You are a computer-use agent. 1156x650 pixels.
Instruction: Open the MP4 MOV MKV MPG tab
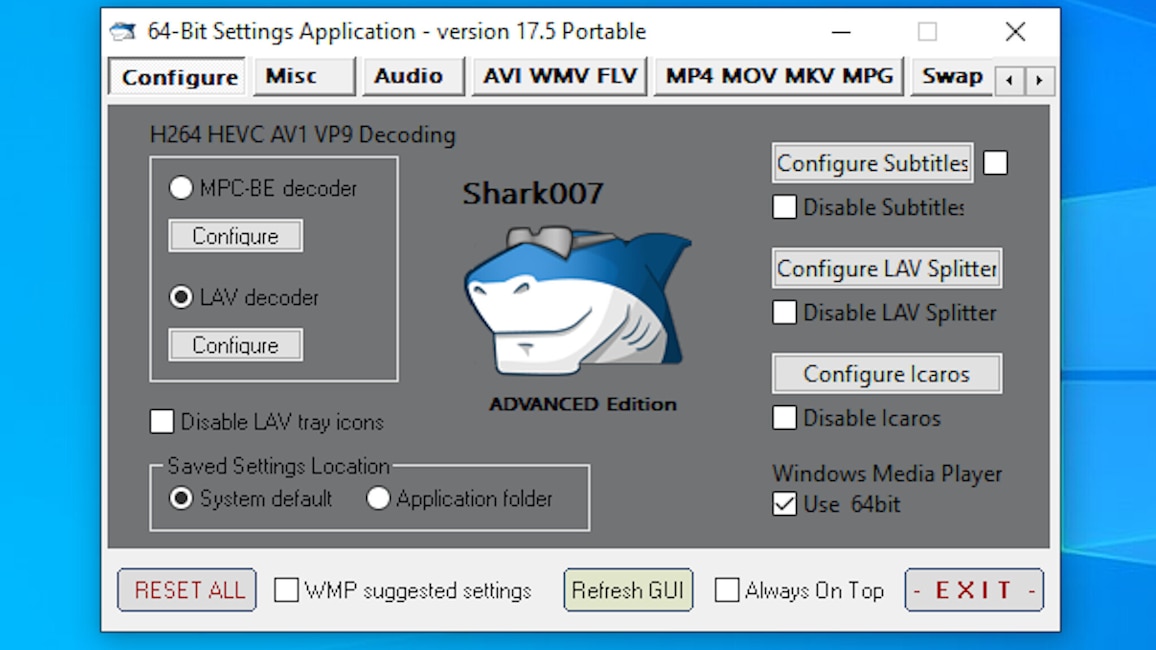click(779, 76)
